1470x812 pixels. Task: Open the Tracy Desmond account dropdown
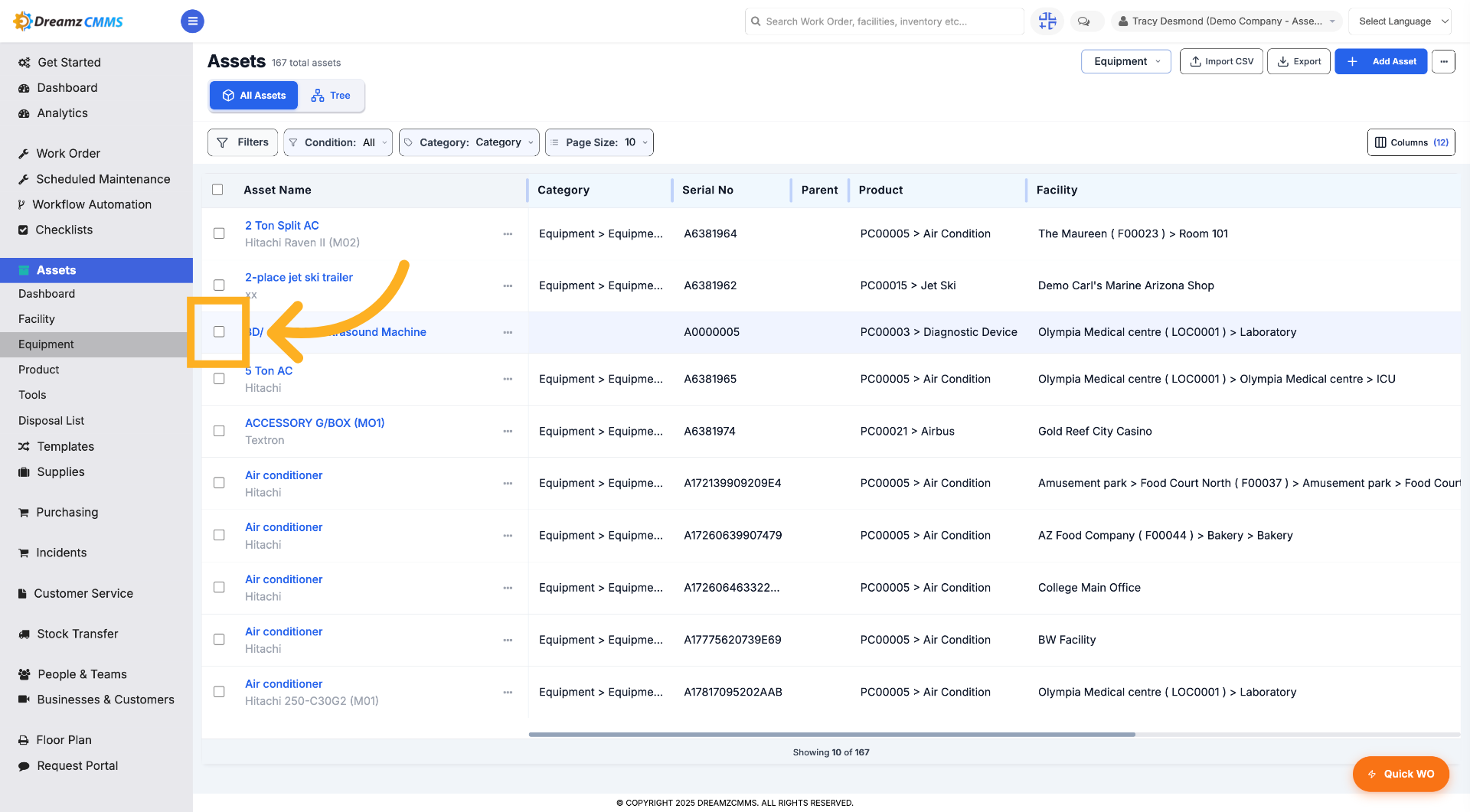(1226, 21)
